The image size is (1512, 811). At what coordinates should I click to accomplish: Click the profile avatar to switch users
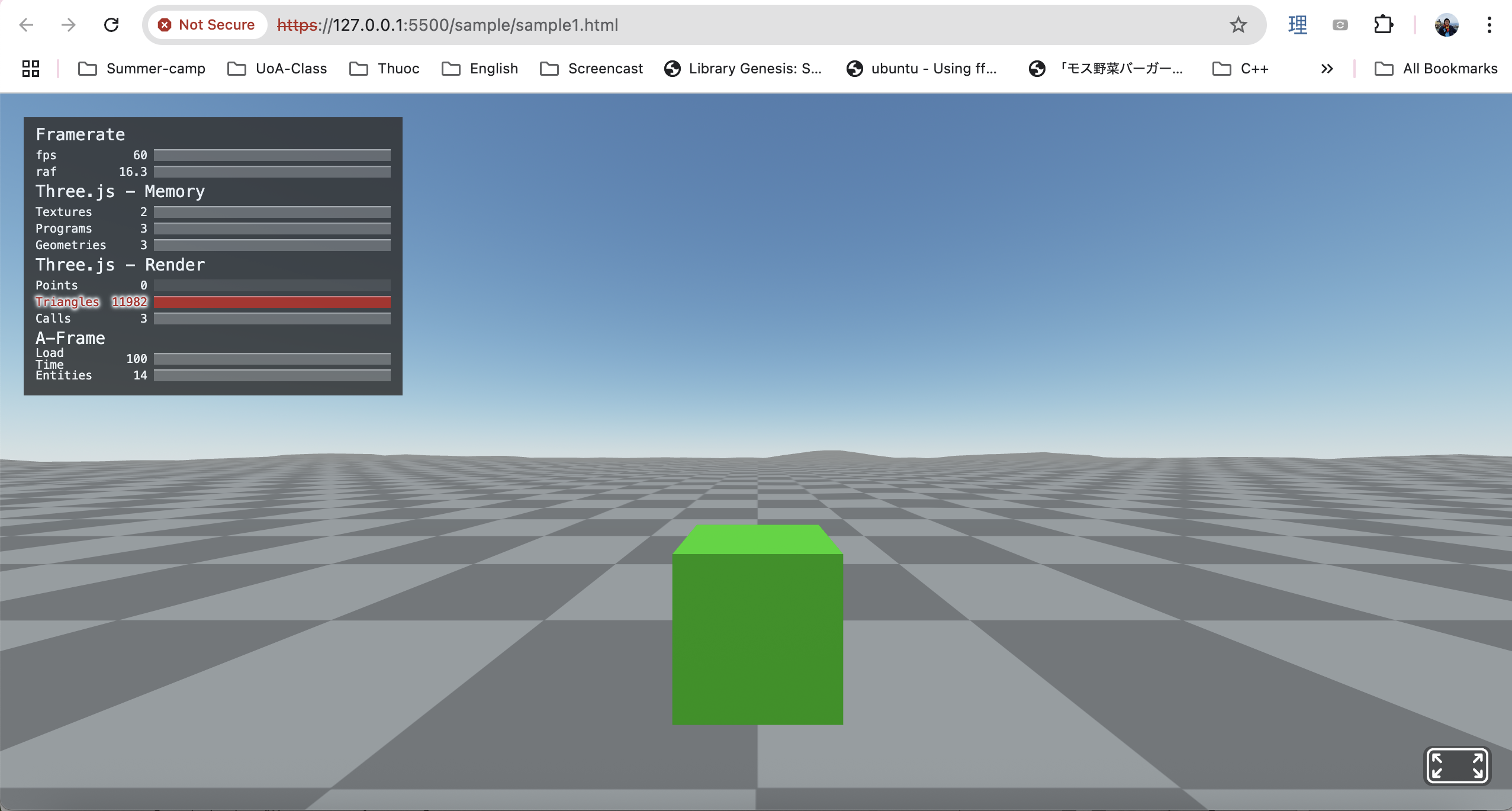[x=1447, y=24]
